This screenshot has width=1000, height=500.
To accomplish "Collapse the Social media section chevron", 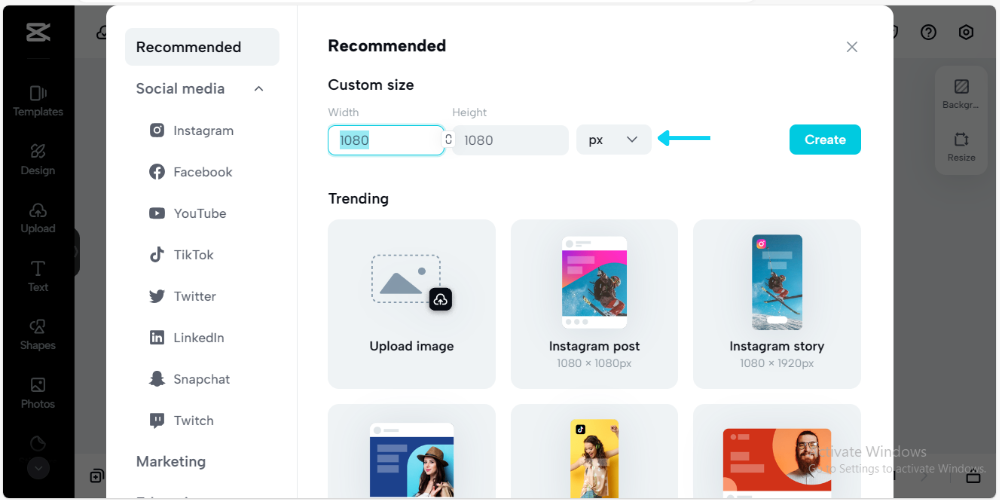I will [x=259, y=89].
